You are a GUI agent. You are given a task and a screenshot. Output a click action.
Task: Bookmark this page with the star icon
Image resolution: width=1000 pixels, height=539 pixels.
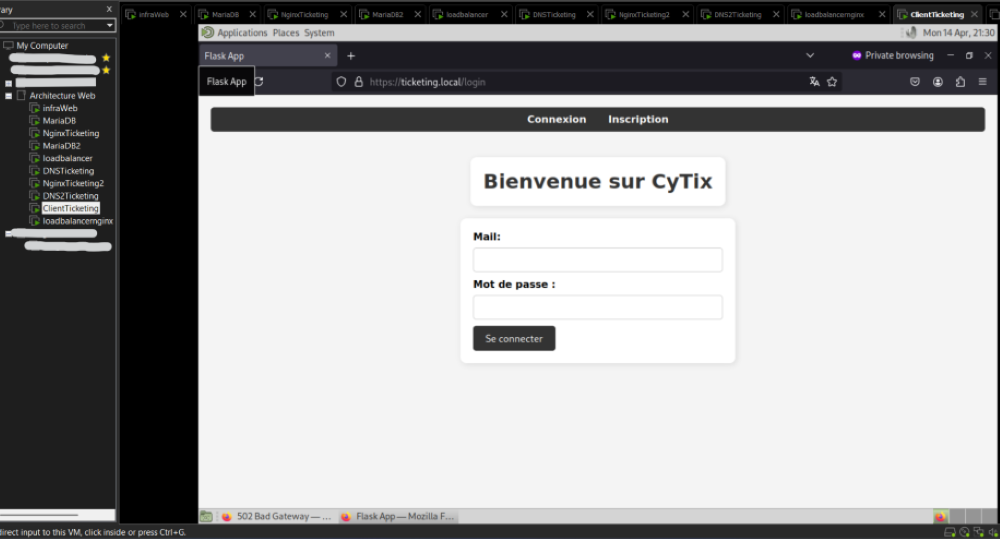(832, 82)
